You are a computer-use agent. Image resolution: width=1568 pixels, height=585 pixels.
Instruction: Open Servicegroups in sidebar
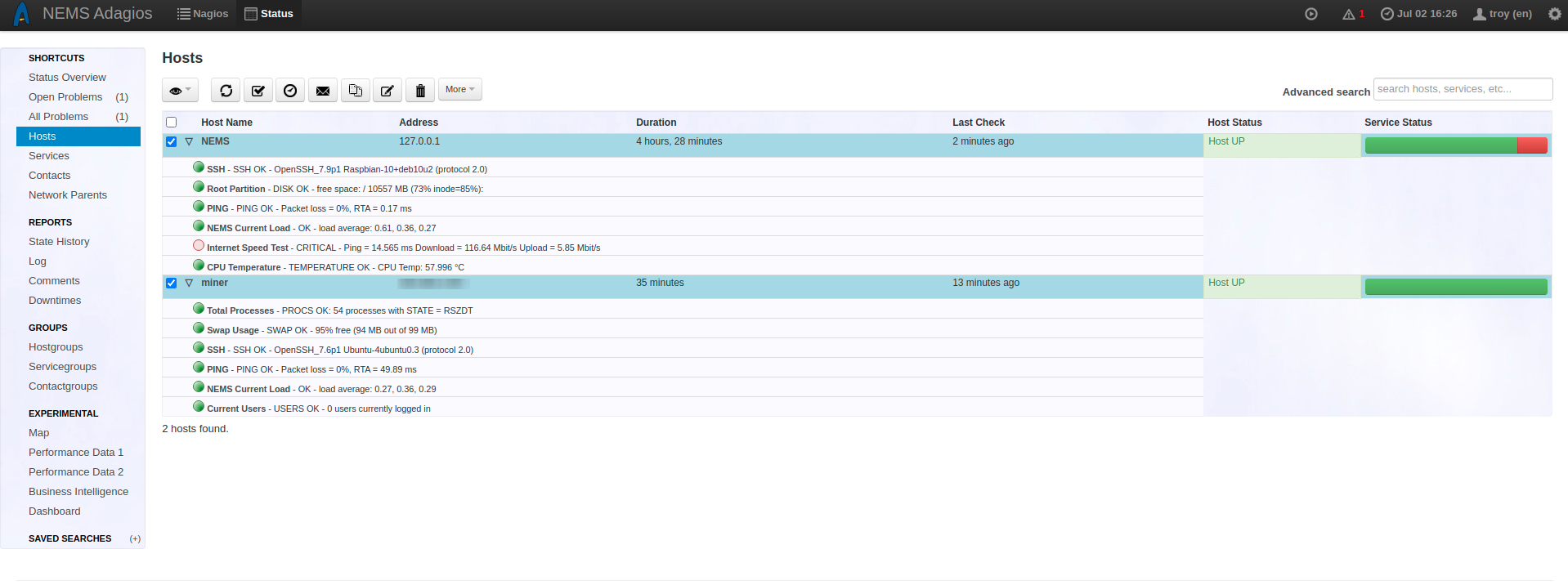pyautogui.click(x=62, y=367)
